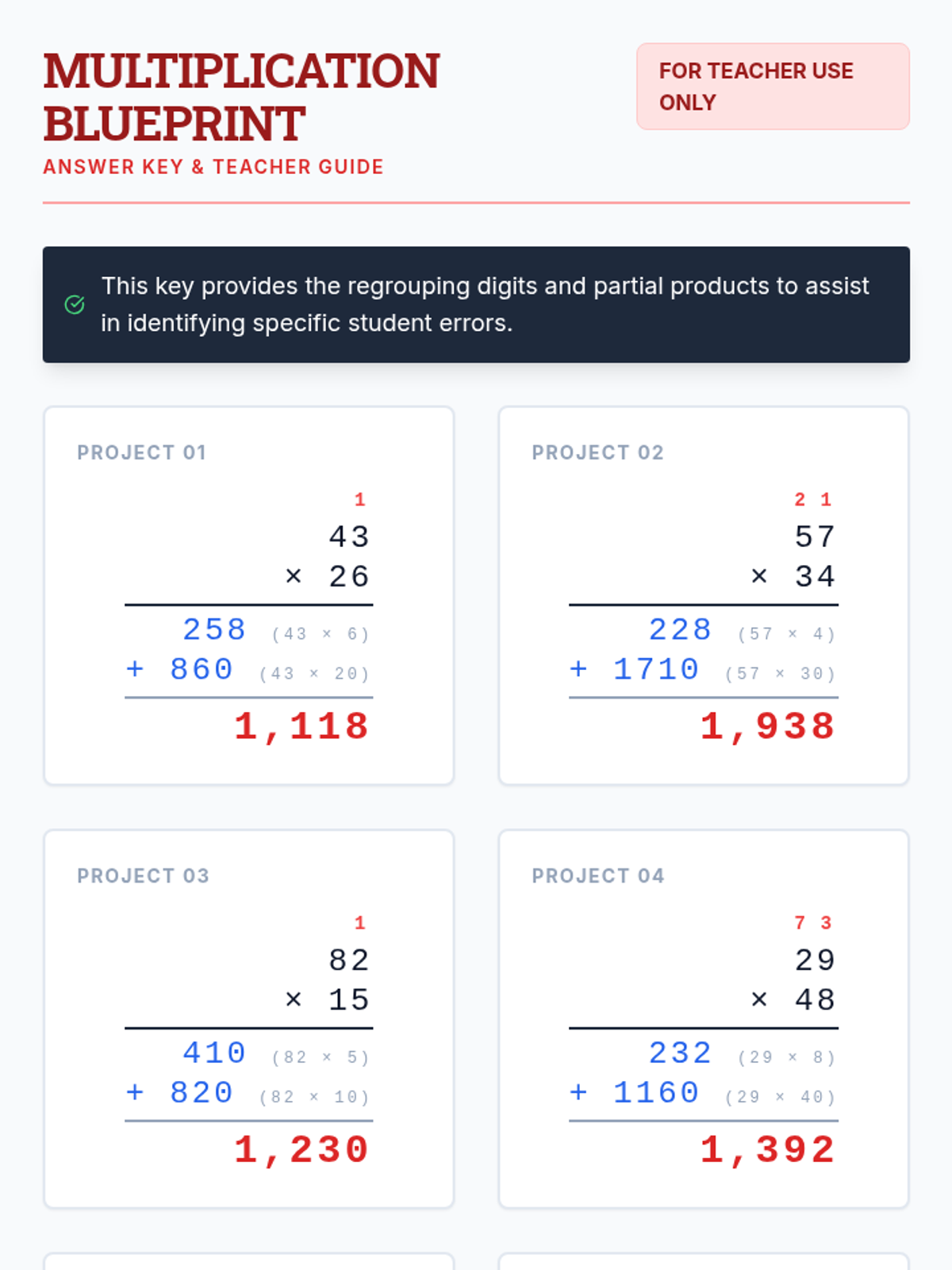Click the regrouping digits info banner text

point(485,305)
